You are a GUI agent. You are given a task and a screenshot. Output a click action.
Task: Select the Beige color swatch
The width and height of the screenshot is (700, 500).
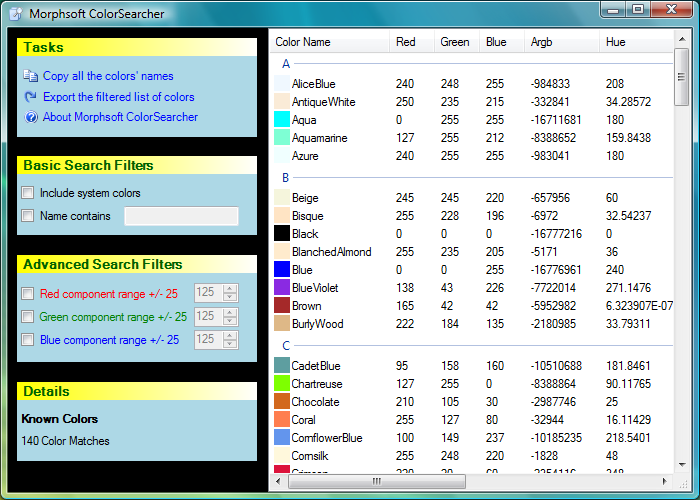pos(282,197)
